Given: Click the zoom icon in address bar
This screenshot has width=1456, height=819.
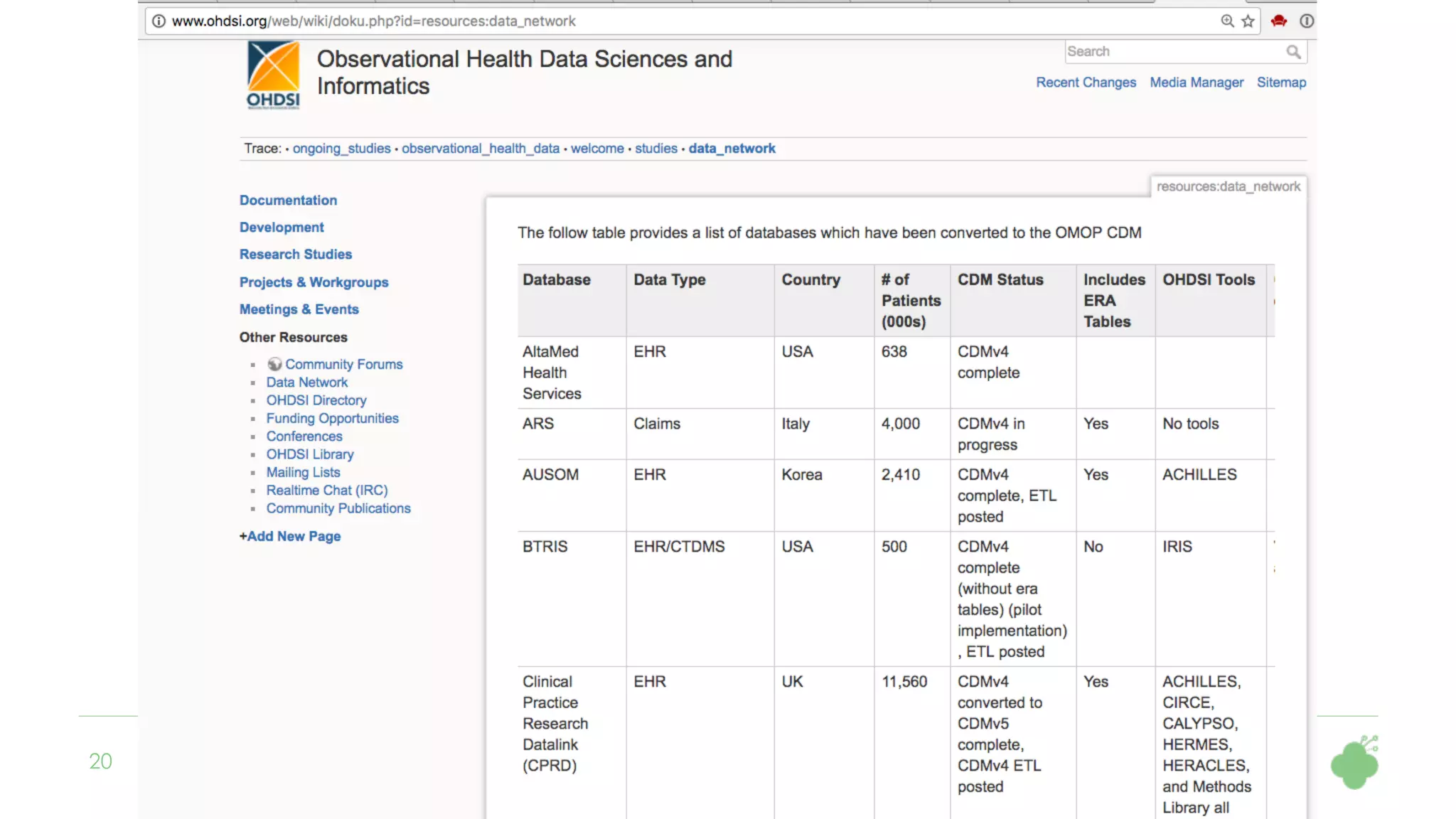Looking at the screenshot, I should click(1227, 21).
